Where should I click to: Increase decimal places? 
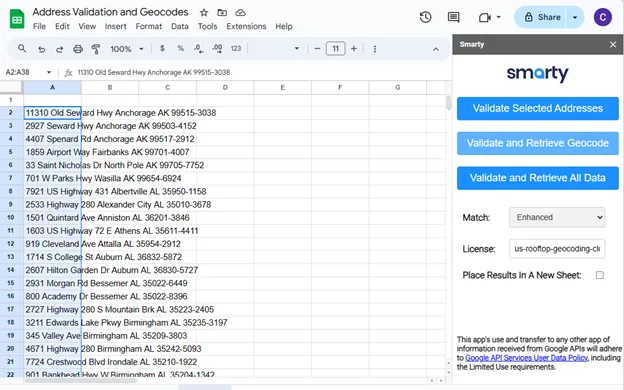pyautogui.click(x=217, y=49)
